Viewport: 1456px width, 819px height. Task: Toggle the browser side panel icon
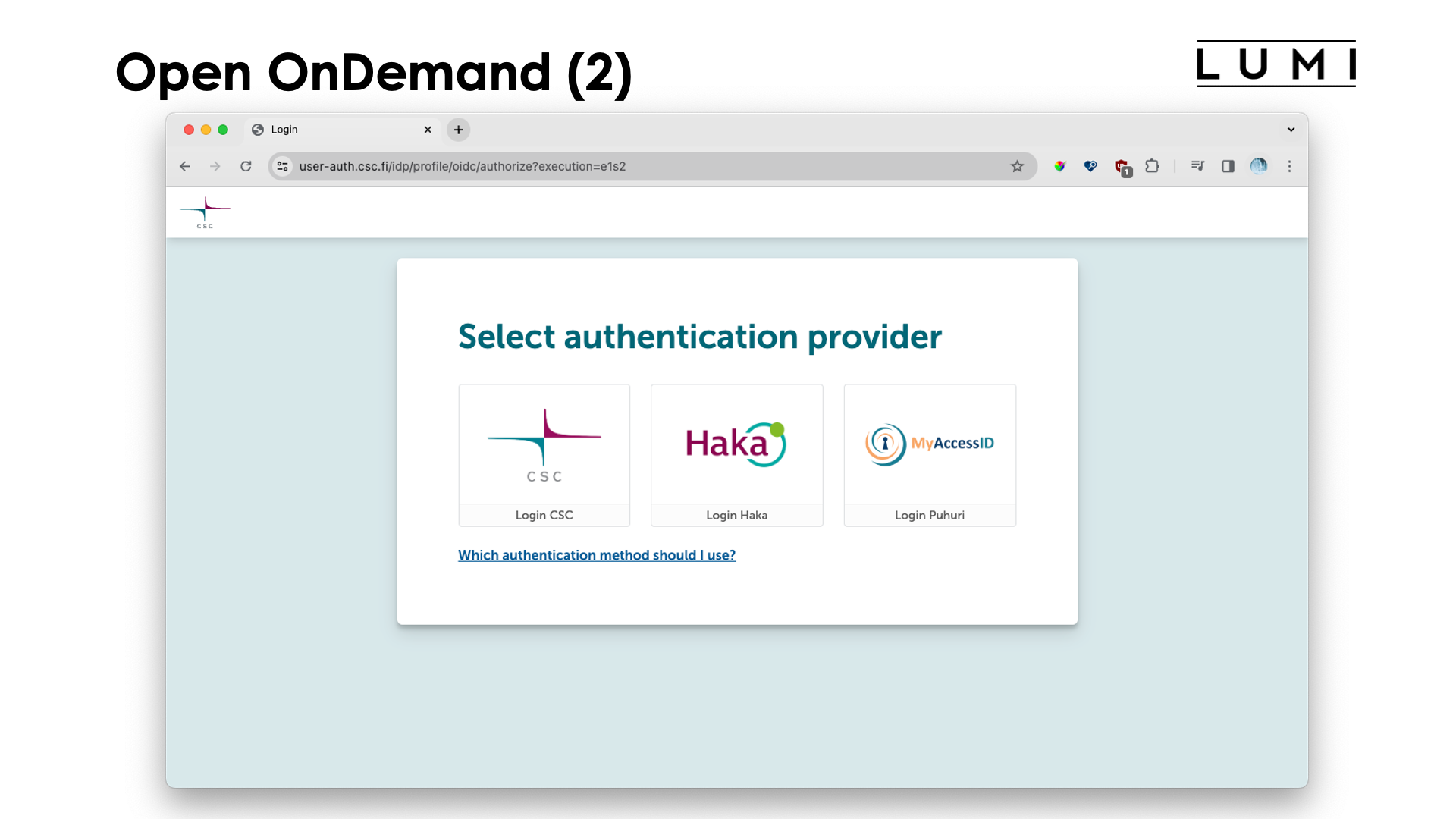[x=1228, y=166]
